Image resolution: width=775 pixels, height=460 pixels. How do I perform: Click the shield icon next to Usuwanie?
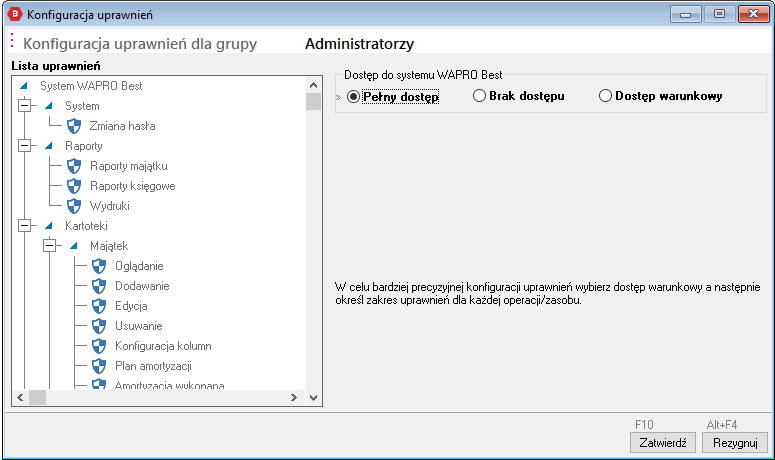99,326
